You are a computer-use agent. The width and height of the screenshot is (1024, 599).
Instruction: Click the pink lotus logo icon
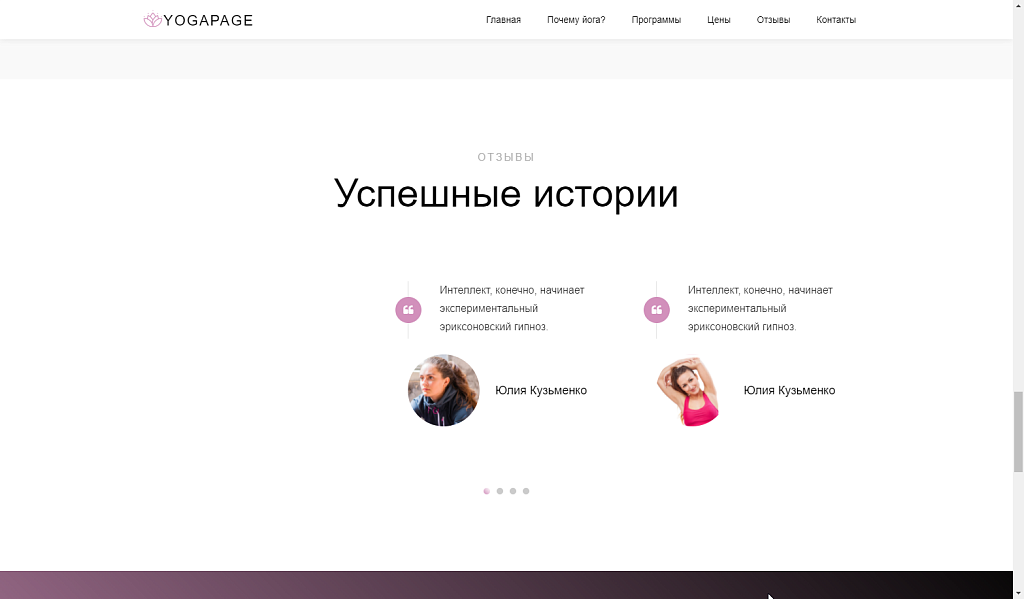click(152, 19)
